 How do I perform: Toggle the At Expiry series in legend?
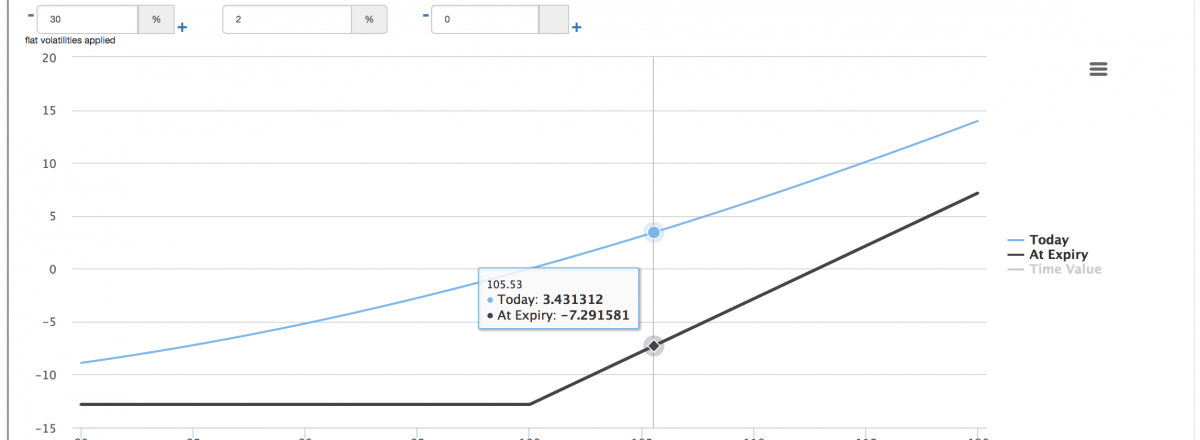(1058, 255)
